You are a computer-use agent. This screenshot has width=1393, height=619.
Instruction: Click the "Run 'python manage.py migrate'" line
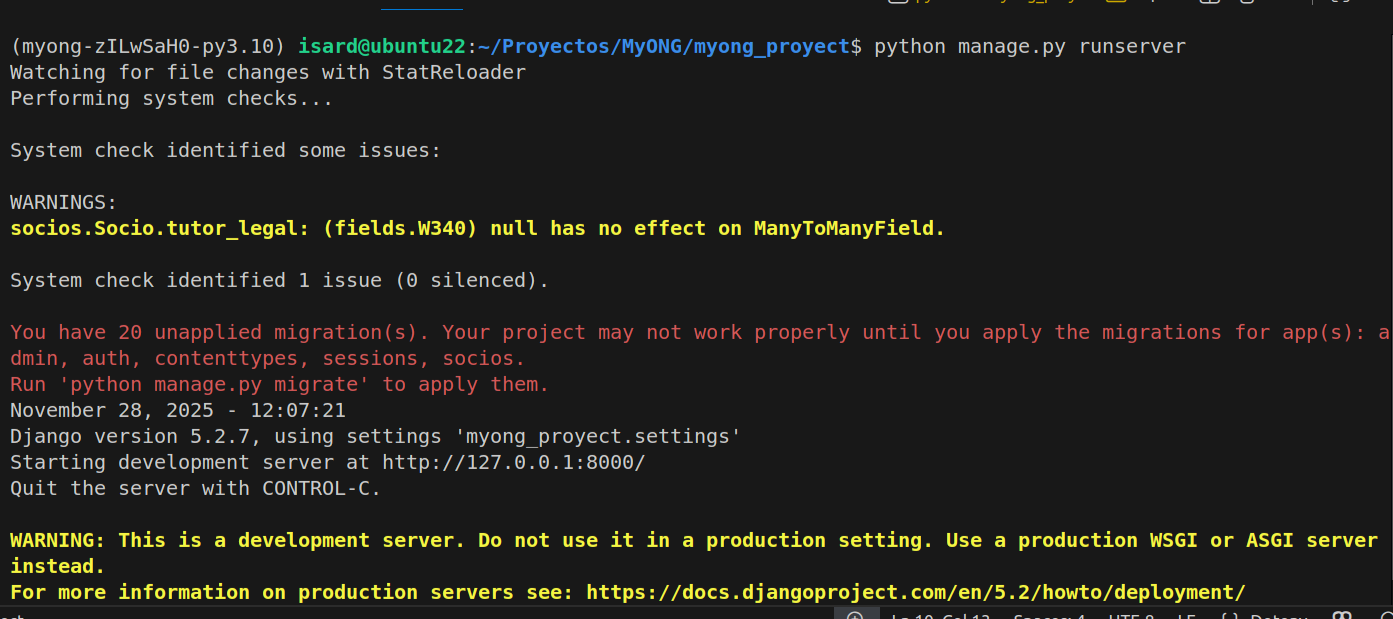pyautogui.click(x=279, y=384)
